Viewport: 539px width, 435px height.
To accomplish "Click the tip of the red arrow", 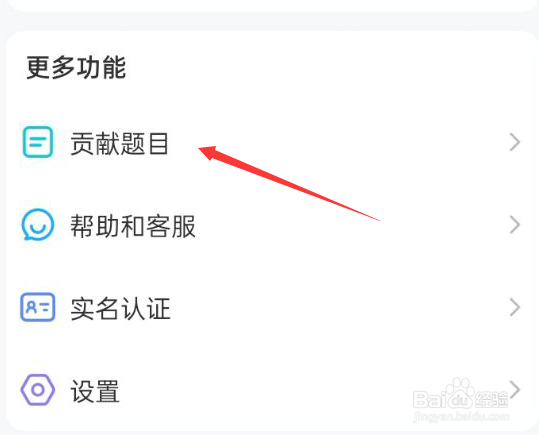I will click(201, 149).
